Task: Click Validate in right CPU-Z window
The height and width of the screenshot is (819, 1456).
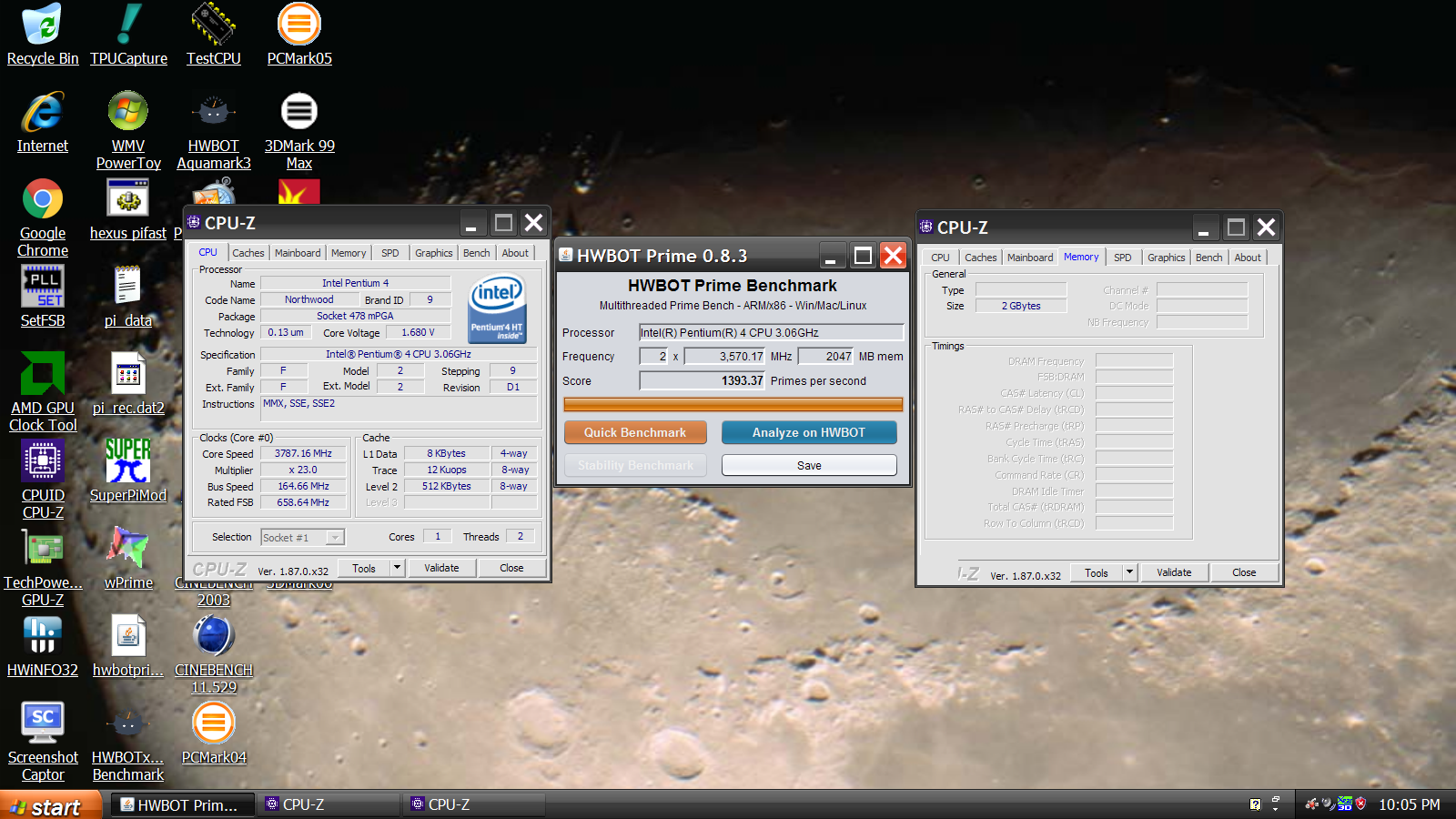Action: coord(1174,572)
